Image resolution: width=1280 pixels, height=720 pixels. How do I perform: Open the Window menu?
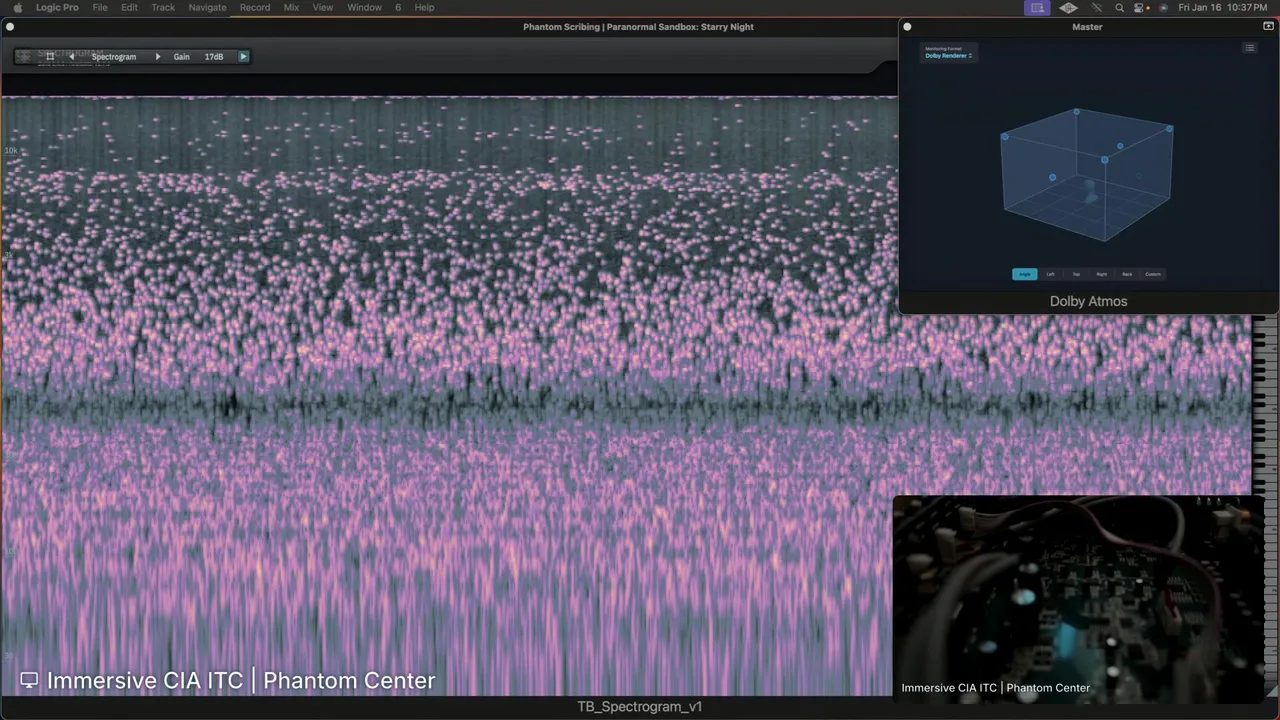point(364,7)
